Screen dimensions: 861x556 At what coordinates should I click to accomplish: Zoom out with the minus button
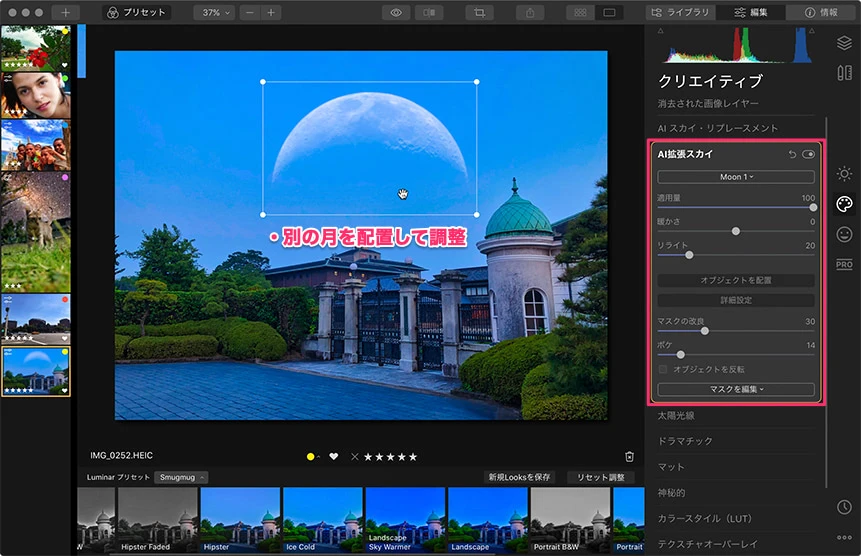pyautogui.click(x=250, y=12)
